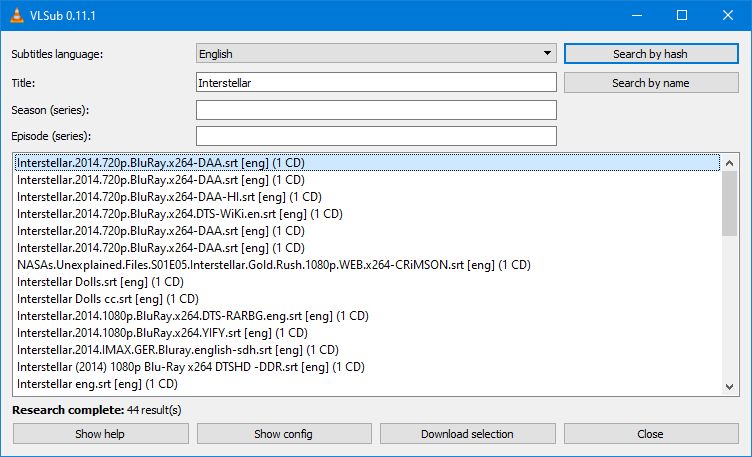This screenshot has height=457, width=752.
Task: Click the results list scroll up arrow
Action: 729,163
